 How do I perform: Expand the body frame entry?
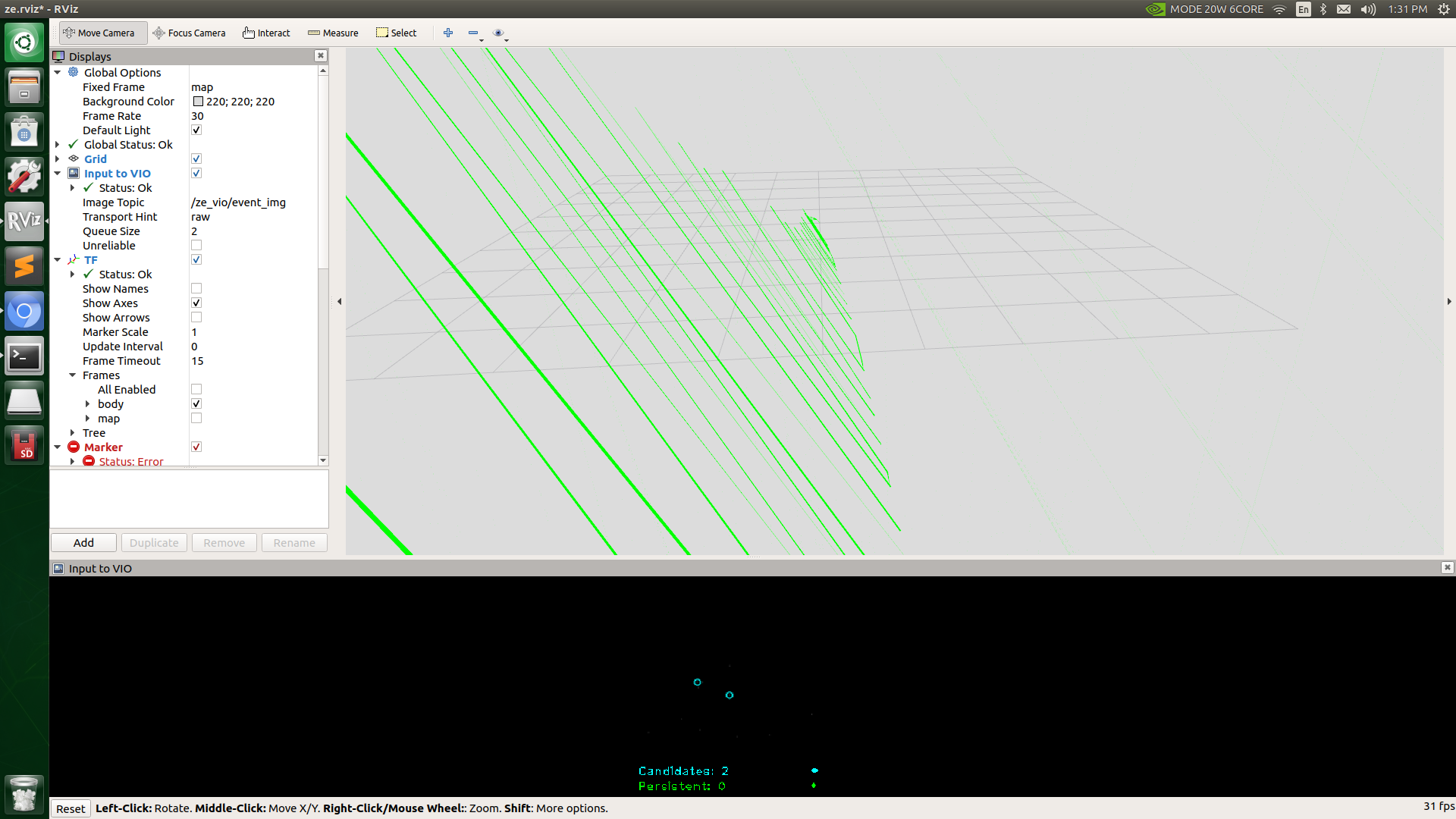(87, 403)
